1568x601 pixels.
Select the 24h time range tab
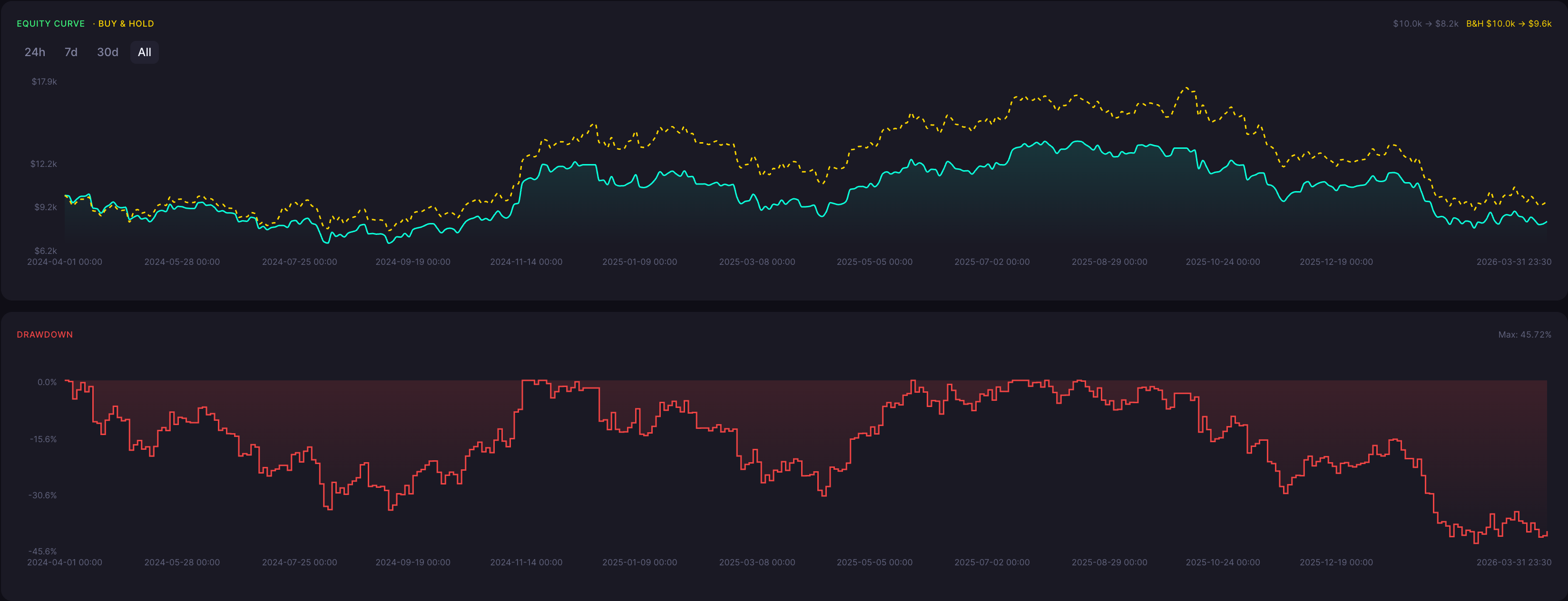coord(35,52)
